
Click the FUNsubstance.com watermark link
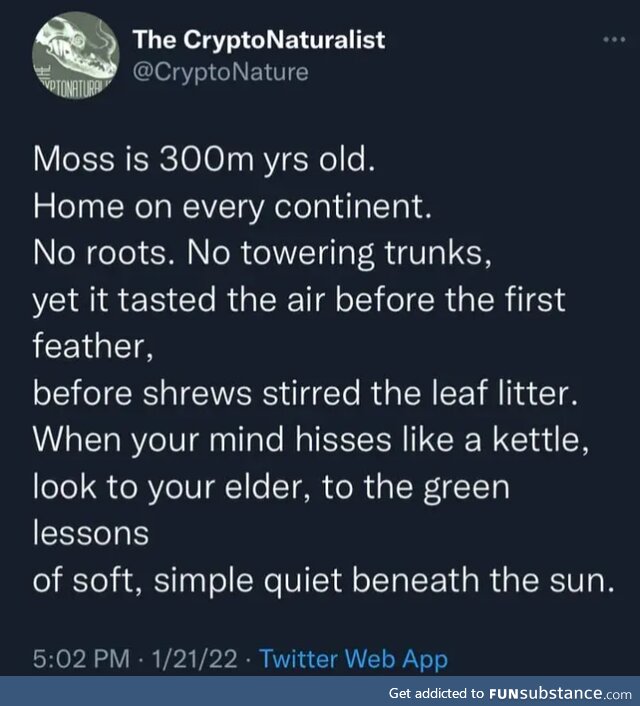click(x=560, y=693)
